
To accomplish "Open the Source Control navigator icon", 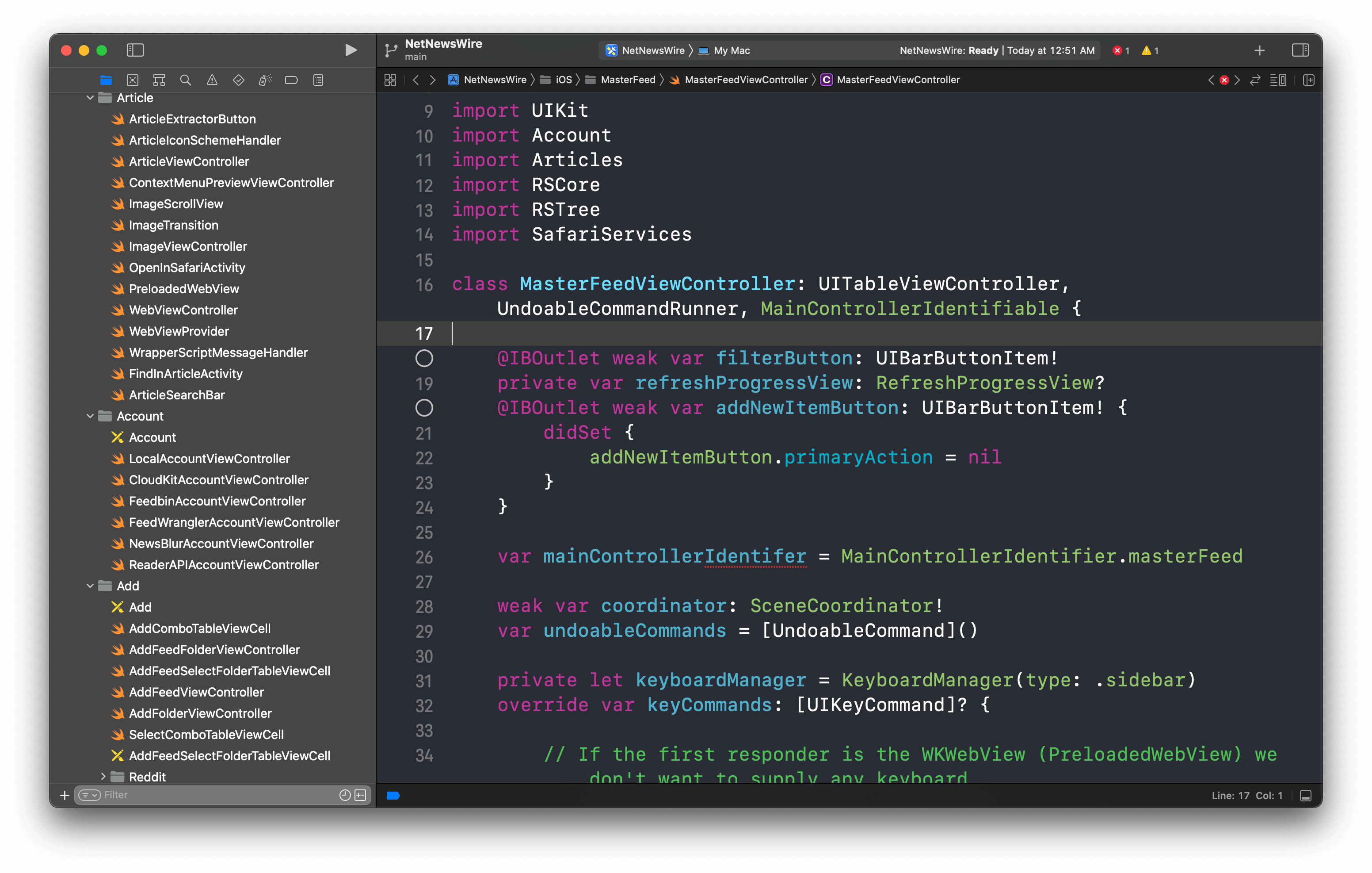I will coord(132,80).
